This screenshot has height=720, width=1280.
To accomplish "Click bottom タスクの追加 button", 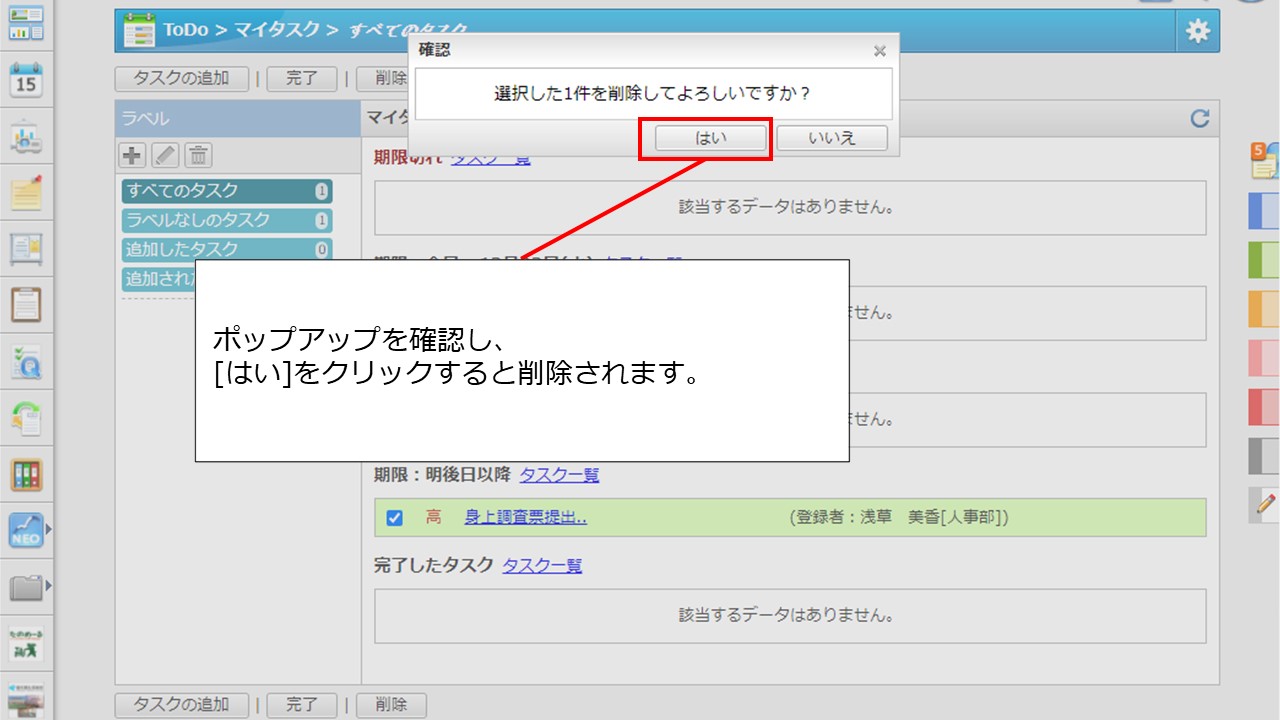I will 181,705.
